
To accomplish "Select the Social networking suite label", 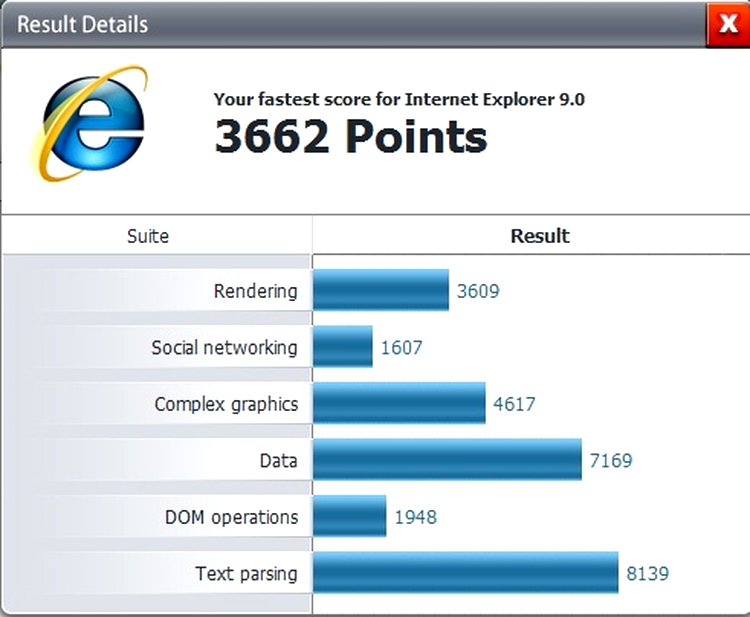I will pyautogui.click(x=224, y=348).
